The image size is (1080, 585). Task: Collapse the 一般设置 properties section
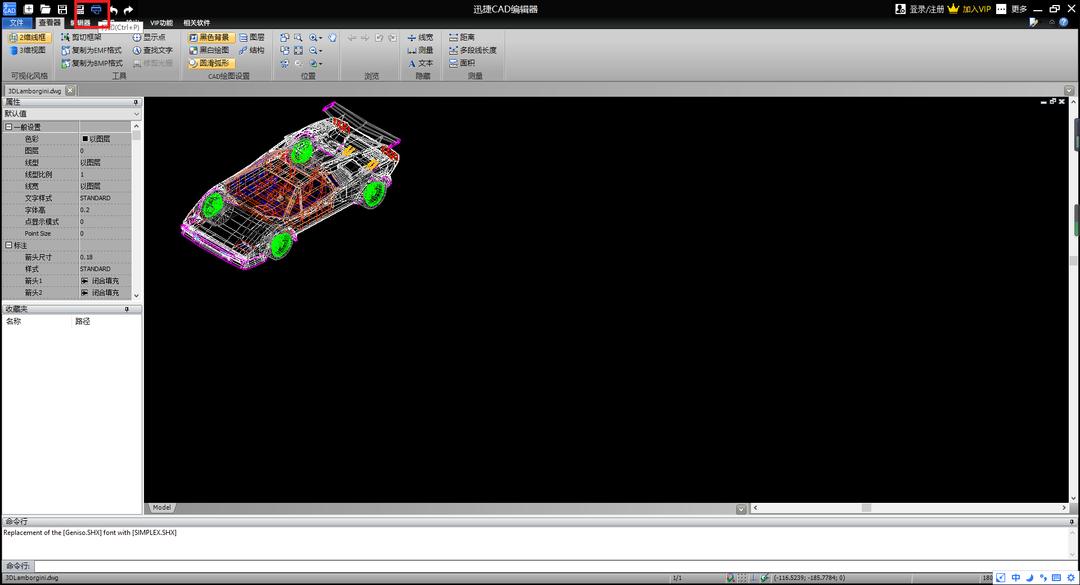(x=9, y=127)
